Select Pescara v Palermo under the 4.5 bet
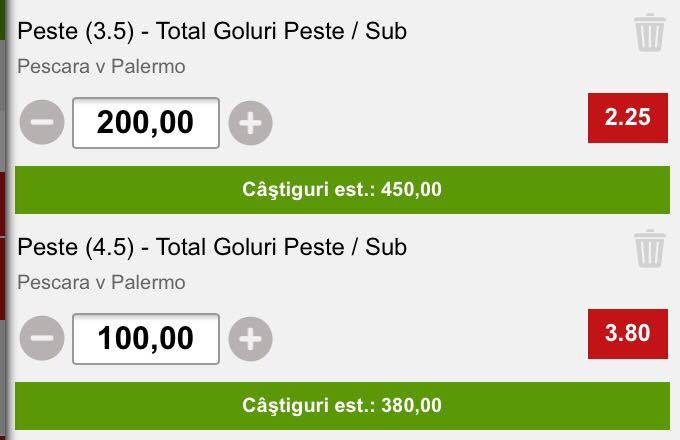 point(101,283)
